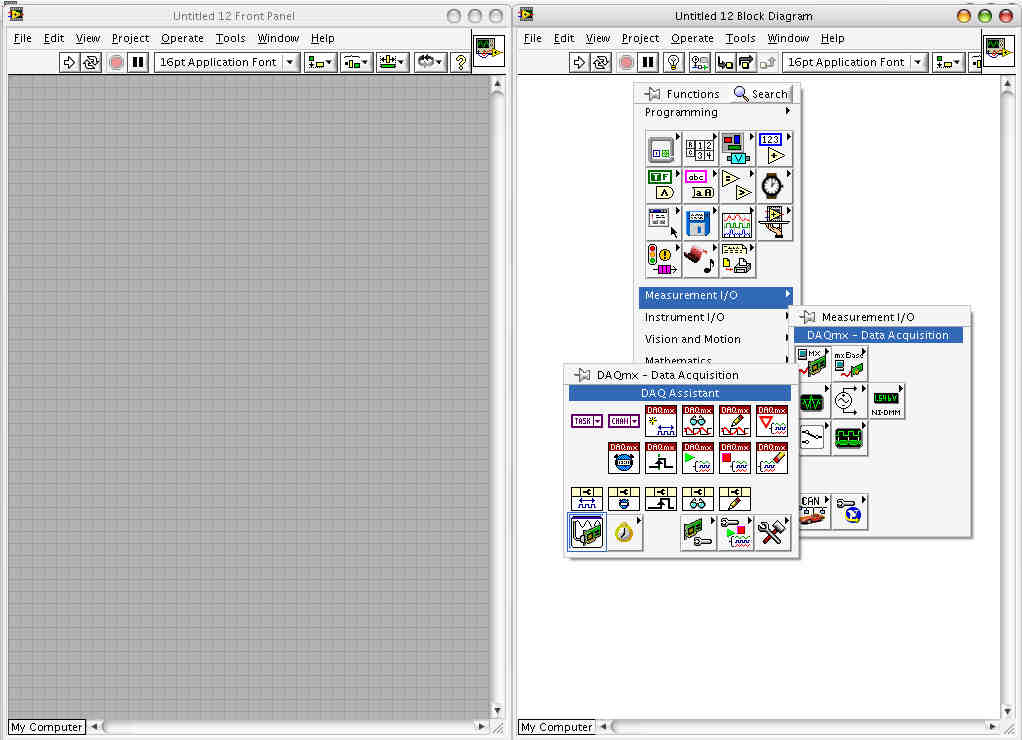This screenshot has height=740, width=1022.
Task: Click the Block Diagram horizontal scrollbar
Action: click(800, 726)
